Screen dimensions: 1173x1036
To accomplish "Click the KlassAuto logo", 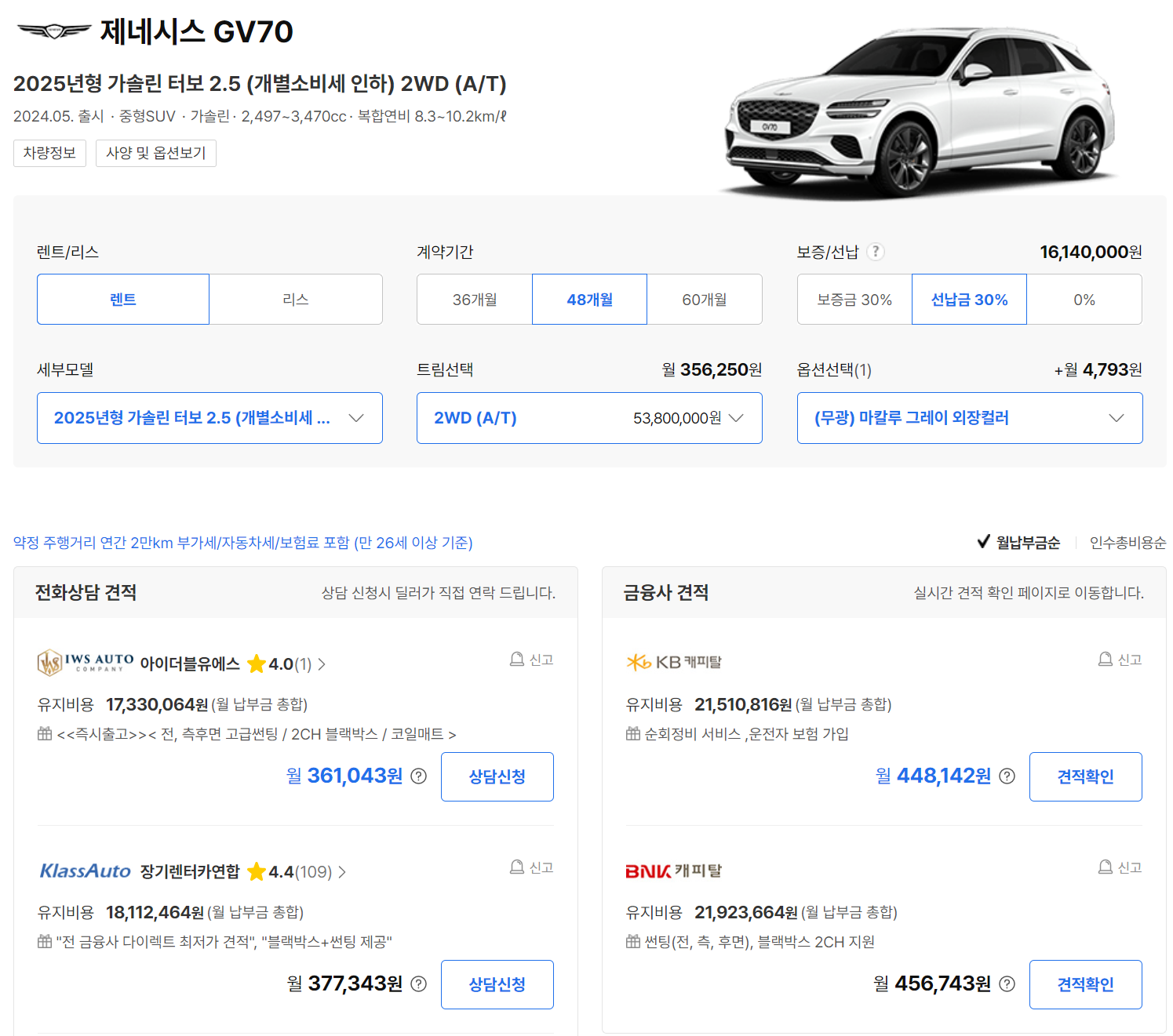I will (85, 871).
